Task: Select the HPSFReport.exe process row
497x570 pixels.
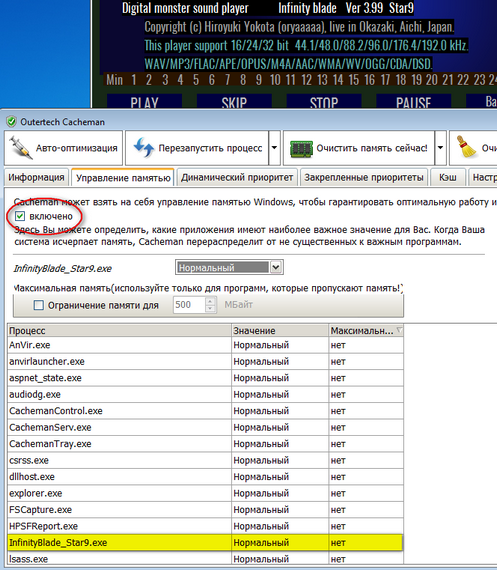Action: pyautogui.click(x=205, y=526)
